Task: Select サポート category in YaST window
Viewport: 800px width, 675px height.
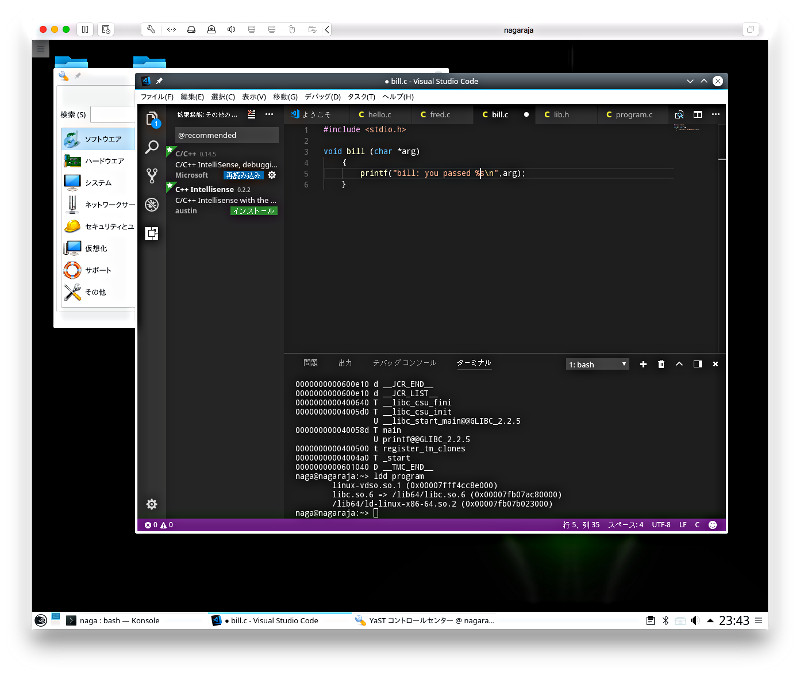Action: [98, 270]
